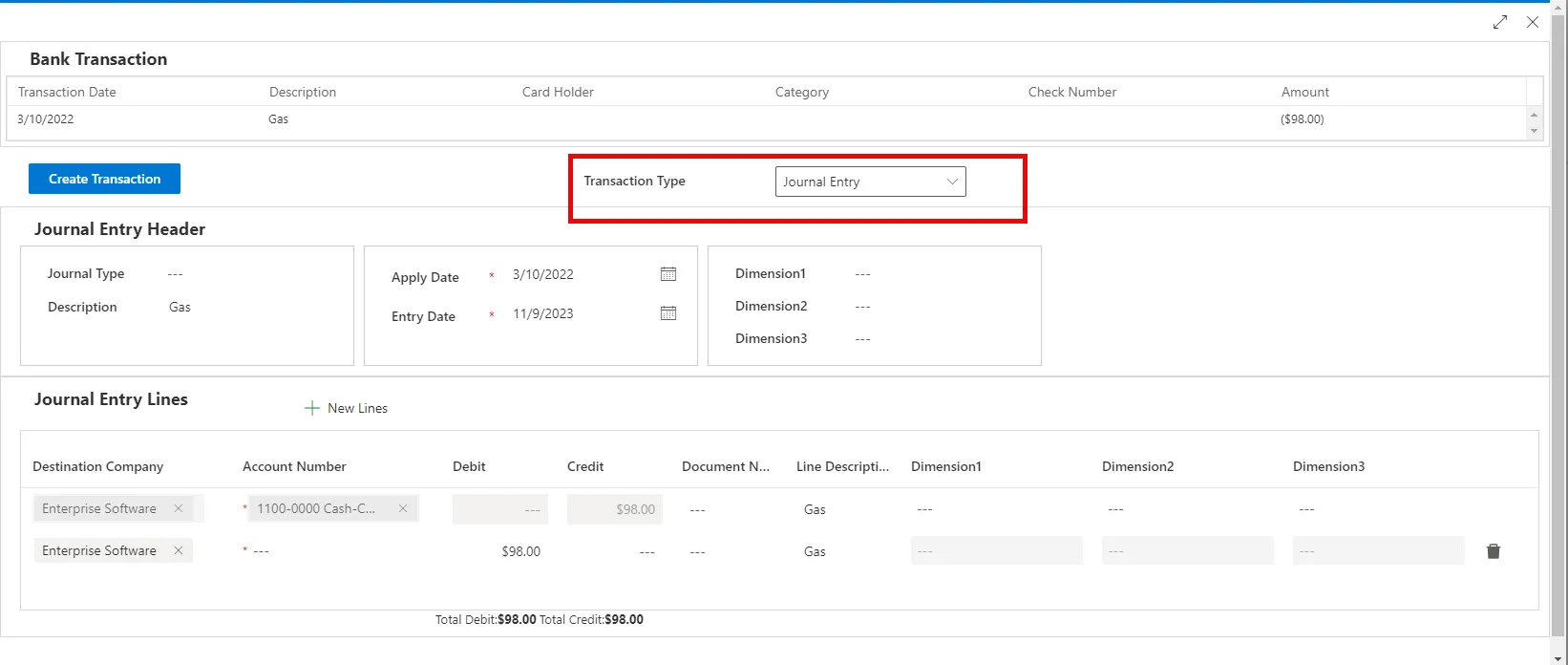Click the header Description value Gas

pyautogui.click(x=180, y=307)
